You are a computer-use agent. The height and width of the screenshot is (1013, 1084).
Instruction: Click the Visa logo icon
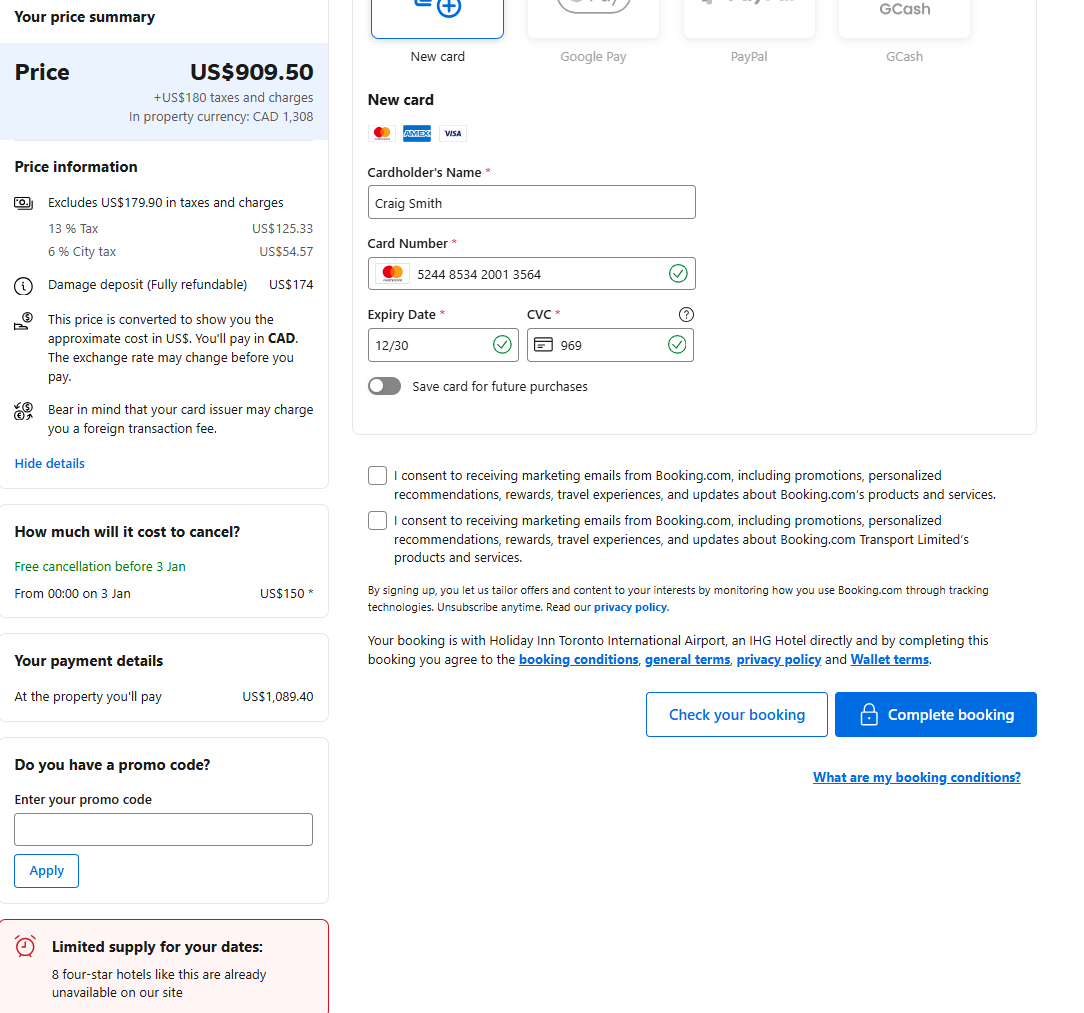click(x=453, y=133)
